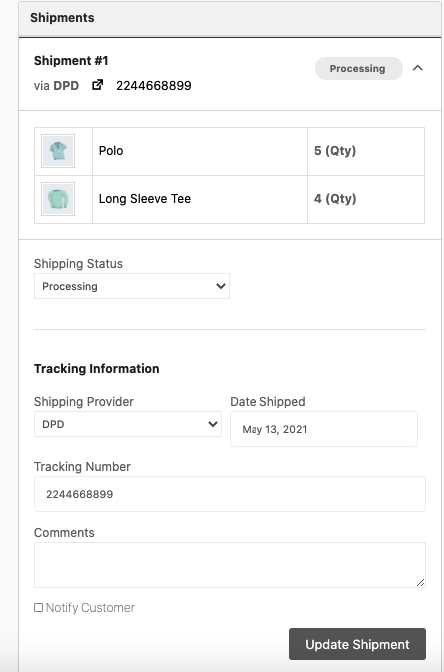Click the Long Sleeve Tee product name

(145, 199)
